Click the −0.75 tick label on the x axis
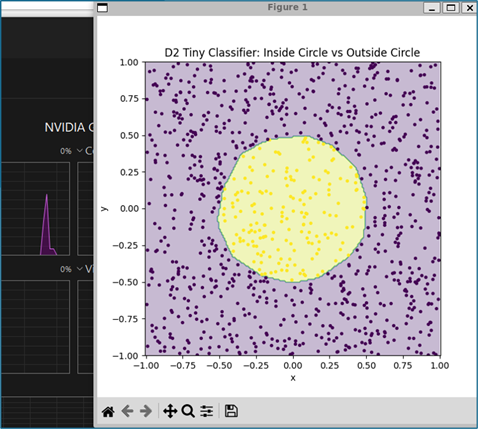 [x=183, y=366]
